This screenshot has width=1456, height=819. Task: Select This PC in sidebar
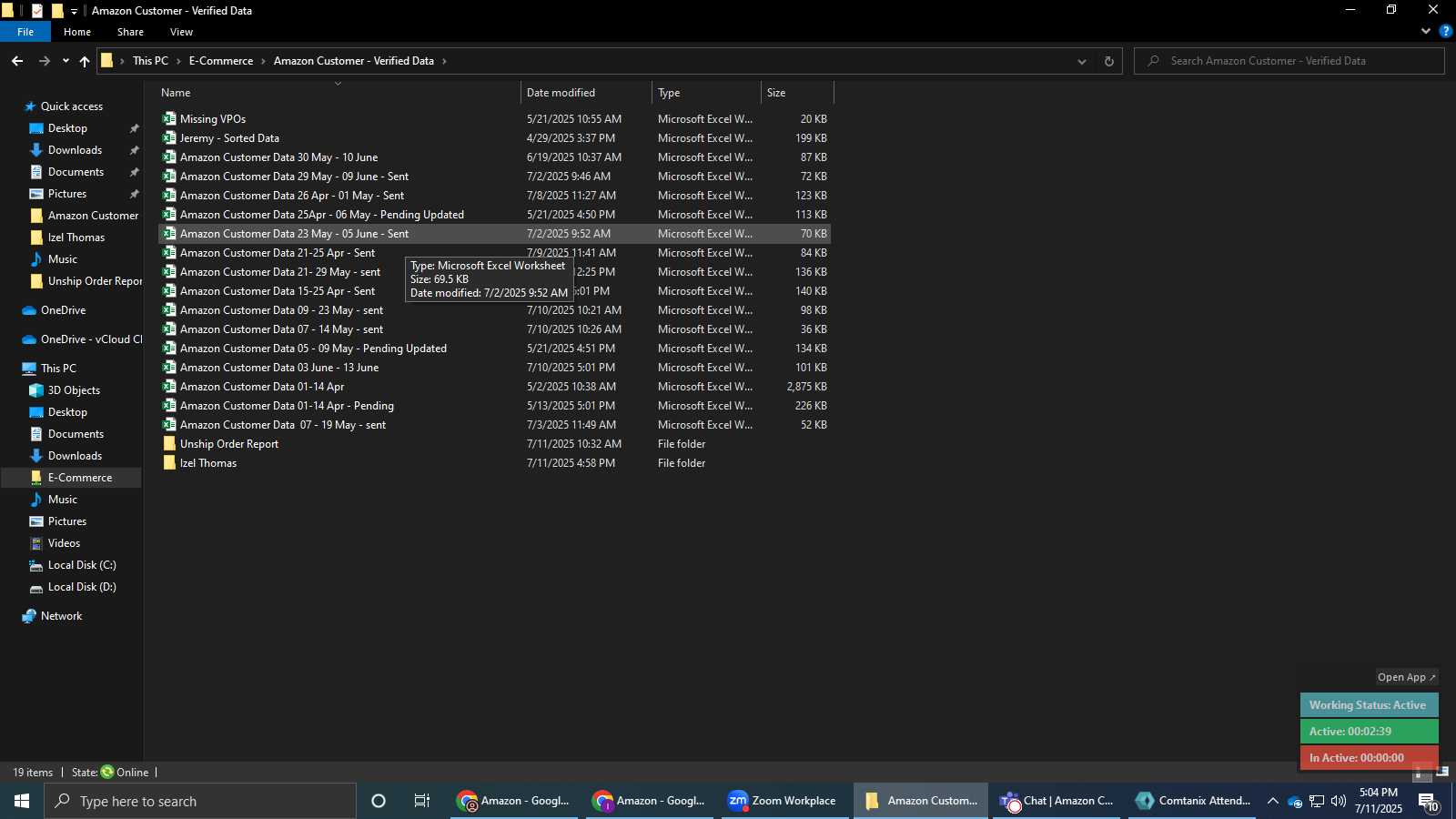point(58,369)
